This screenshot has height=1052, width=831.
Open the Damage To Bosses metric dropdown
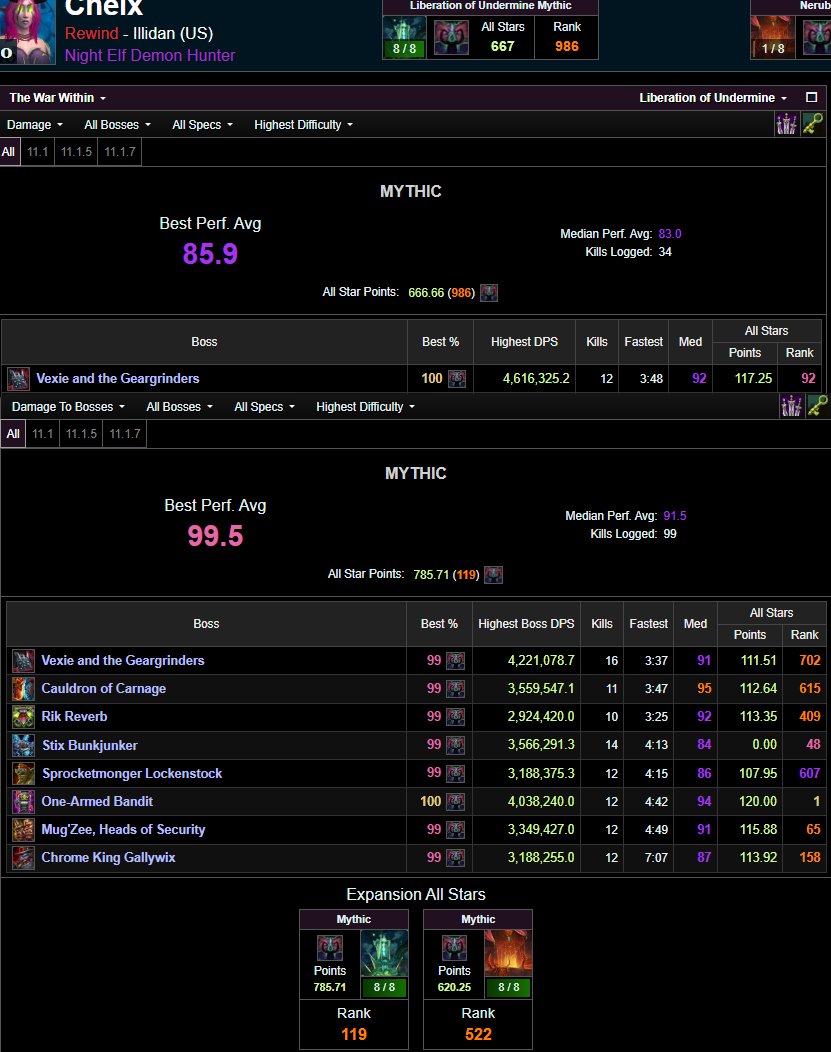pyautogui.click(x=68, y=407)
